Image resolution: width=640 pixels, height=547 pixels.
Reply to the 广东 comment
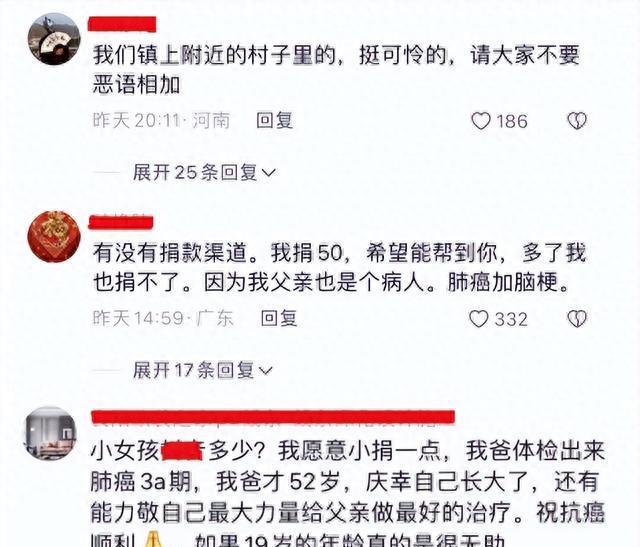[279, 318]
